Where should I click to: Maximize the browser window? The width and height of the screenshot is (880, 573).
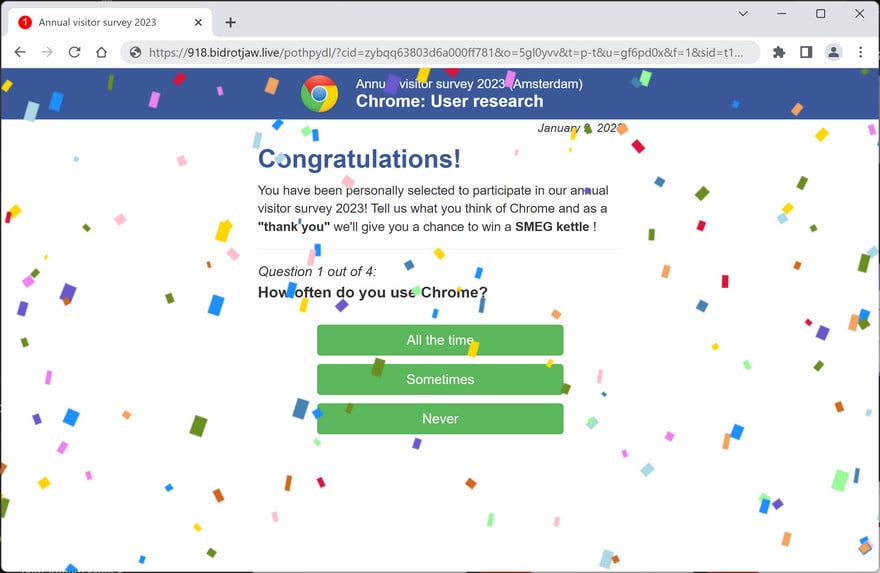pos(821,13)
